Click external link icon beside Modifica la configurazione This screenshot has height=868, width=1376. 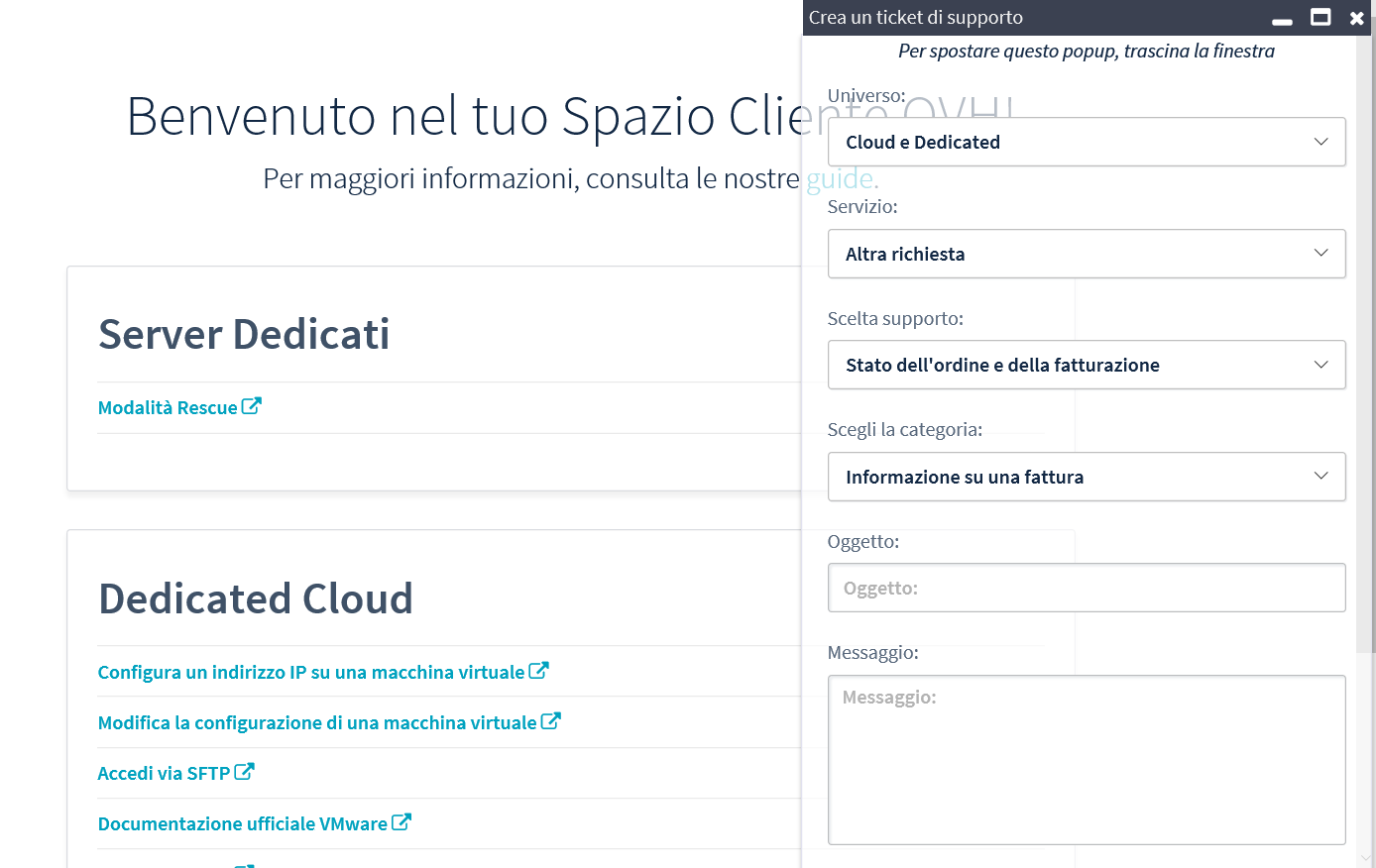[x=551, y=720]
